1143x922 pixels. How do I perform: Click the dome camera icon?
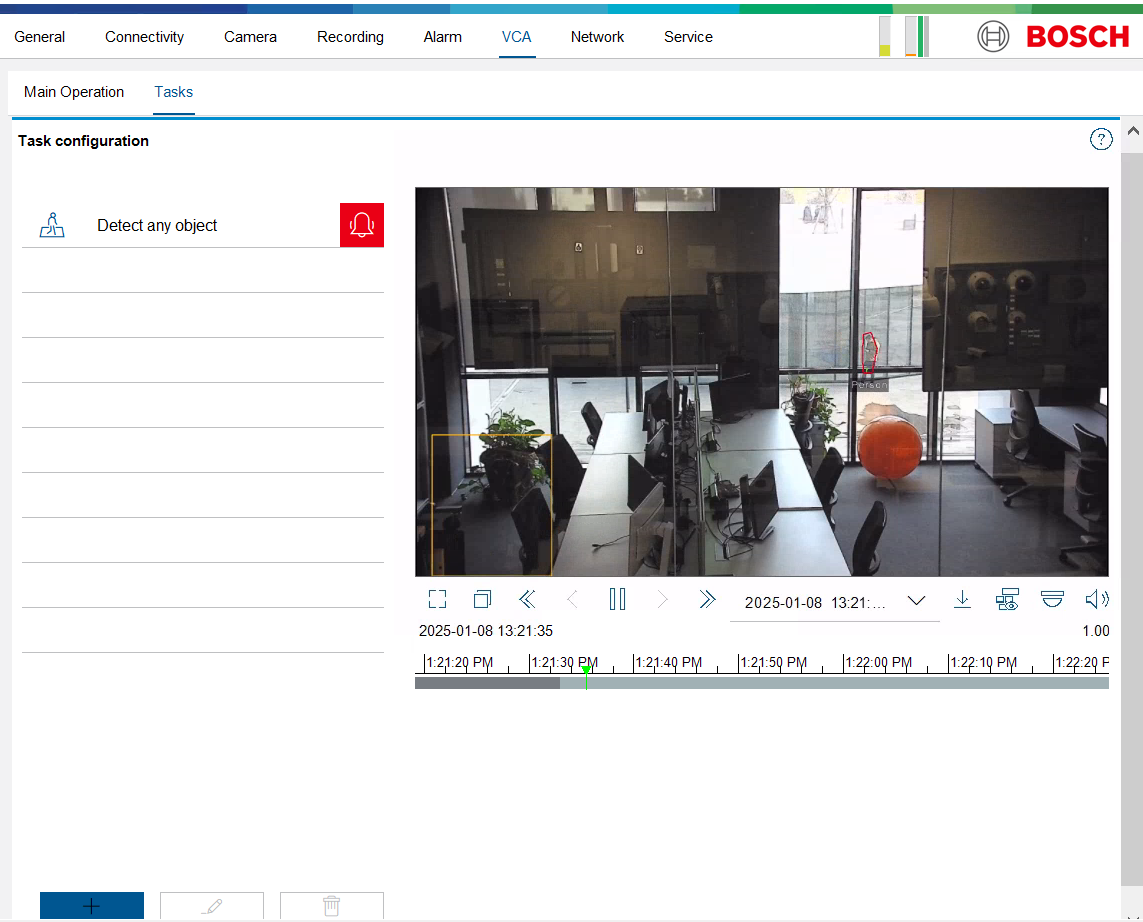pos(1052,600)
